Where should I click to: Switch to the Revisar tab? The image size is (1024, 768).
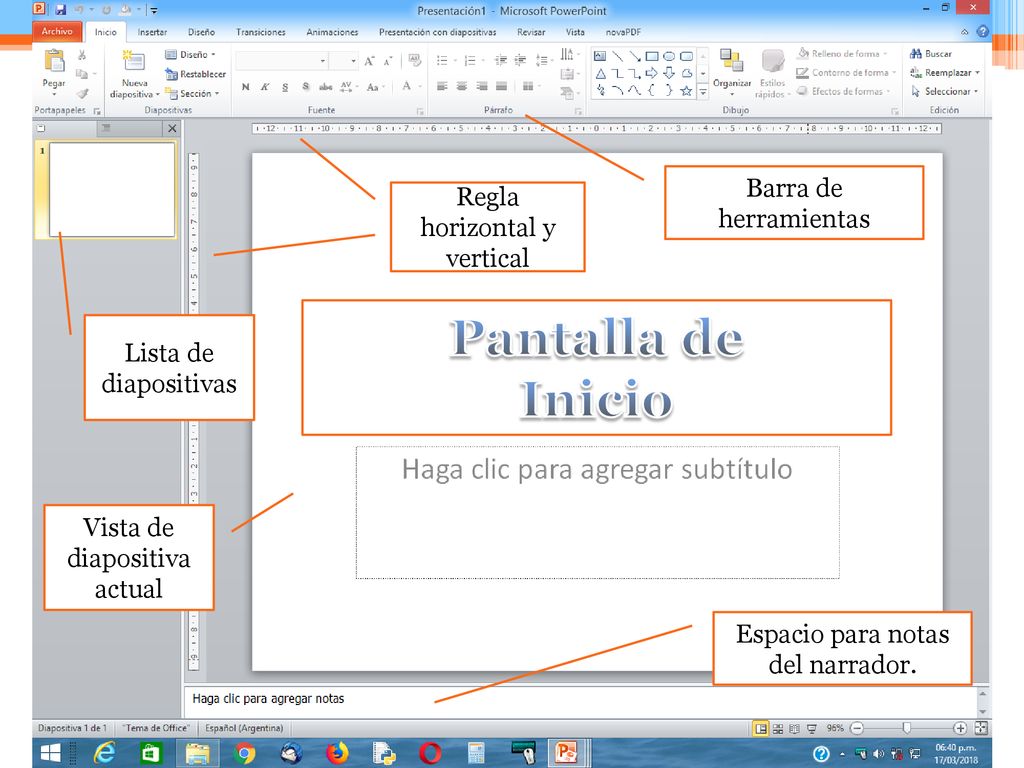coord(531,32)
